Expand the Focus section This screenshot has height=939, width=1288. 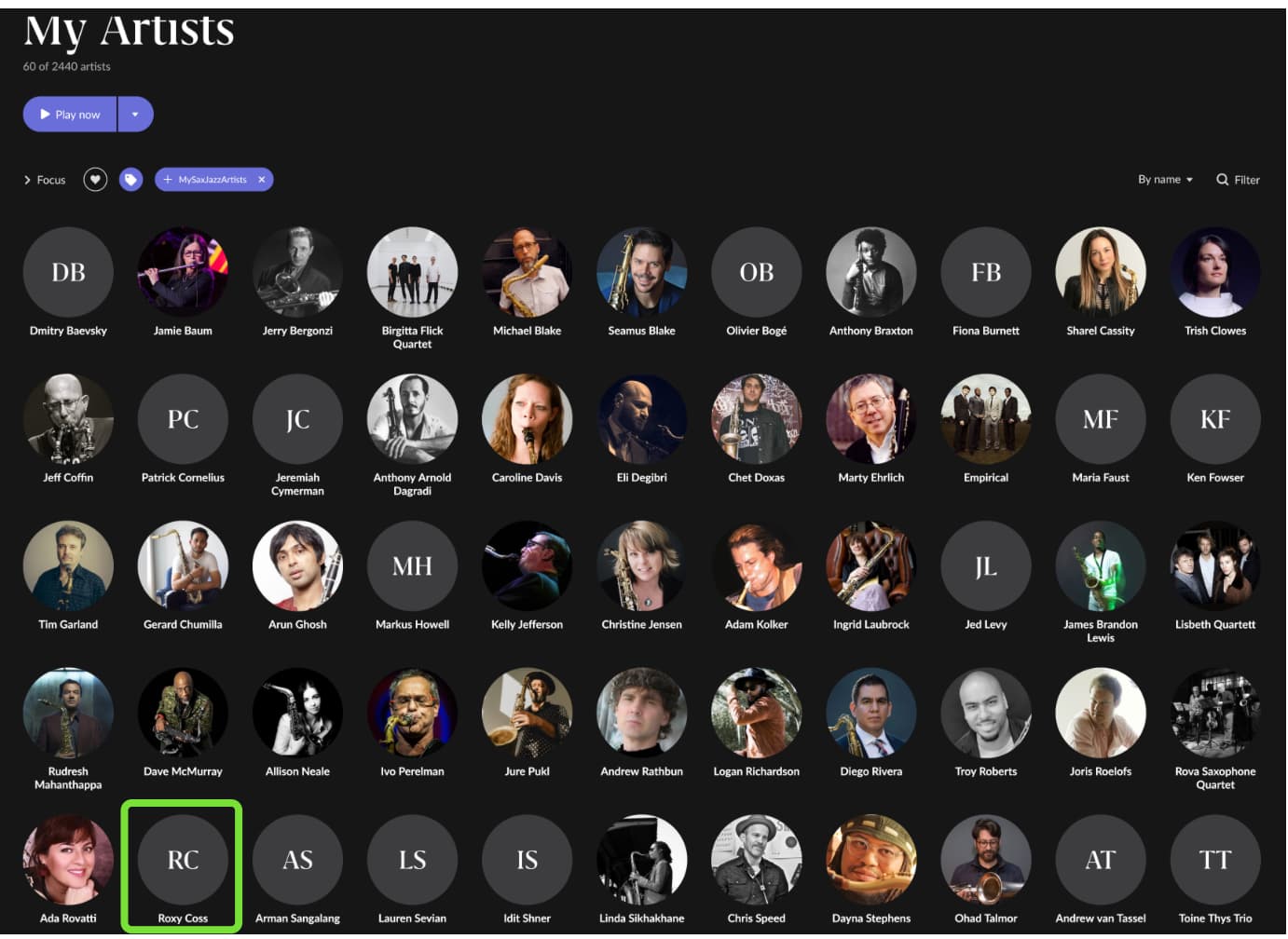point(45,180)
